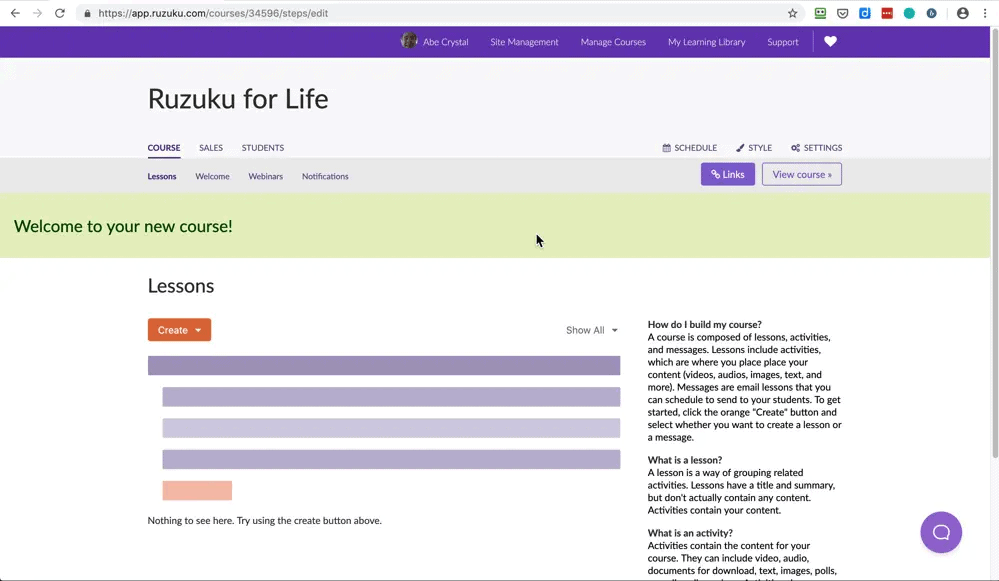Switch to the SALES tab
This screenshot has height=581, width=999.
(x=211, y=148)
